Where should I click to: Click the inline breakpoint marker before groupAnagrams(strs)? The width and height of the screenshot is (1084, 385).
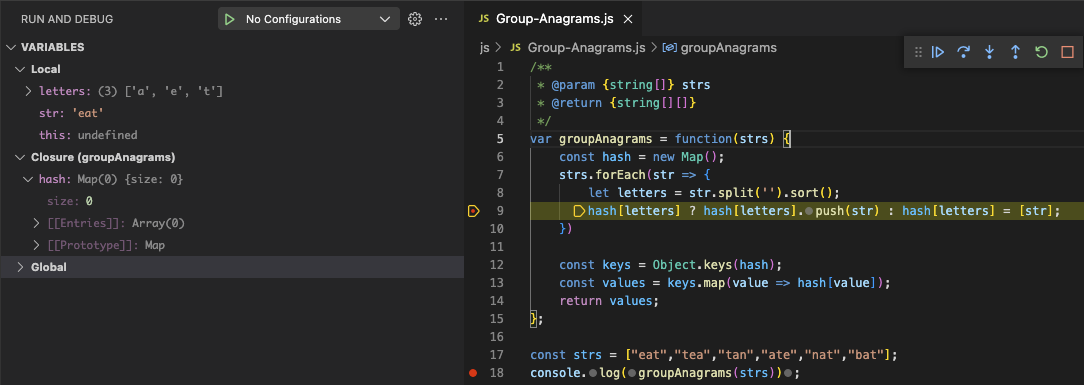(x=631, y=373)
